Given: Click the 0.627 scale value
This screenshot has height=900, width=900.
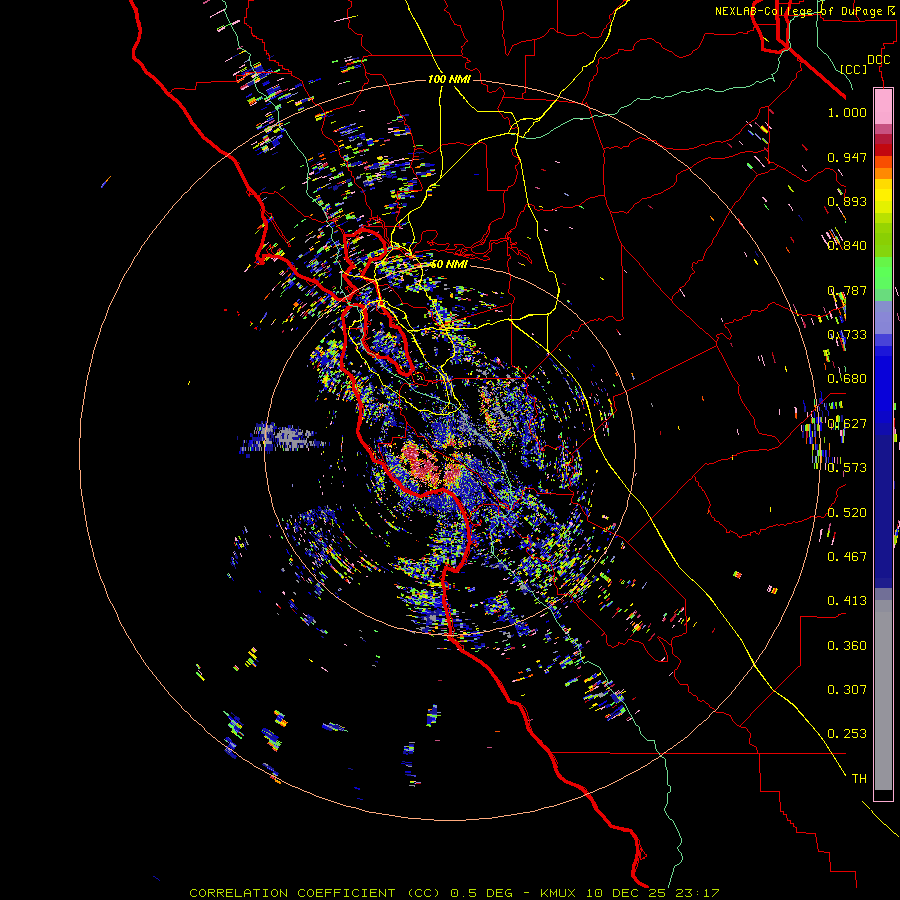Looking at the screenshot, I should (847, 424).
